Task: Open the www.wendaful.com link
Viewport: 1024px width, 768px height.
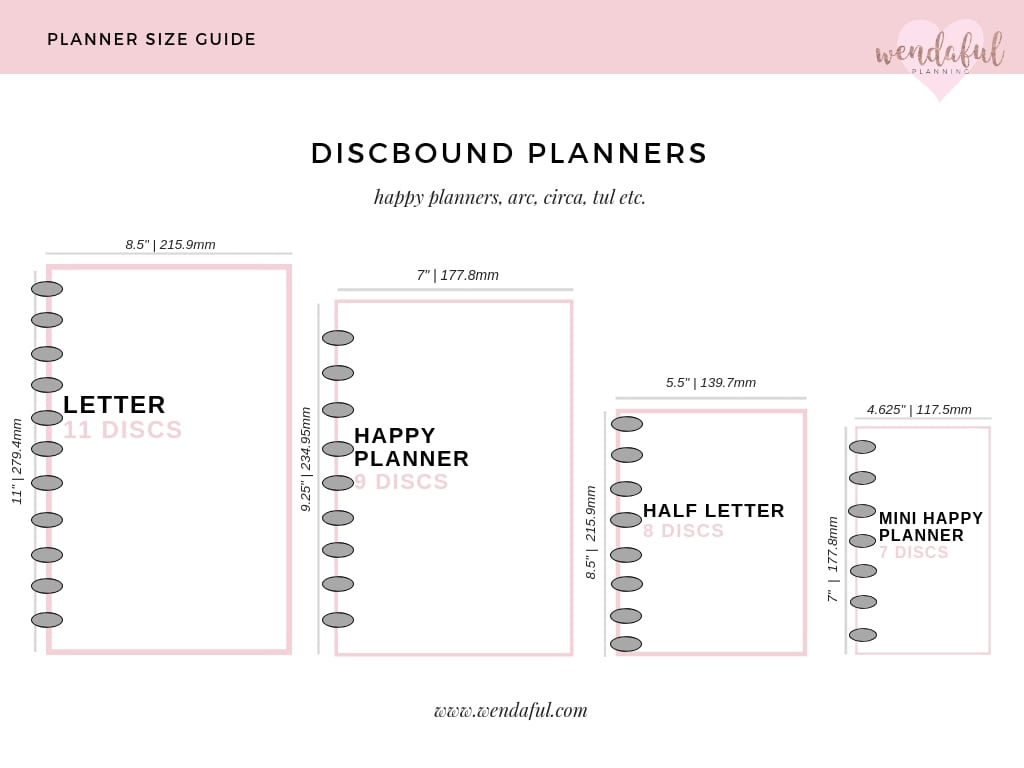Action: pos(511,710)
